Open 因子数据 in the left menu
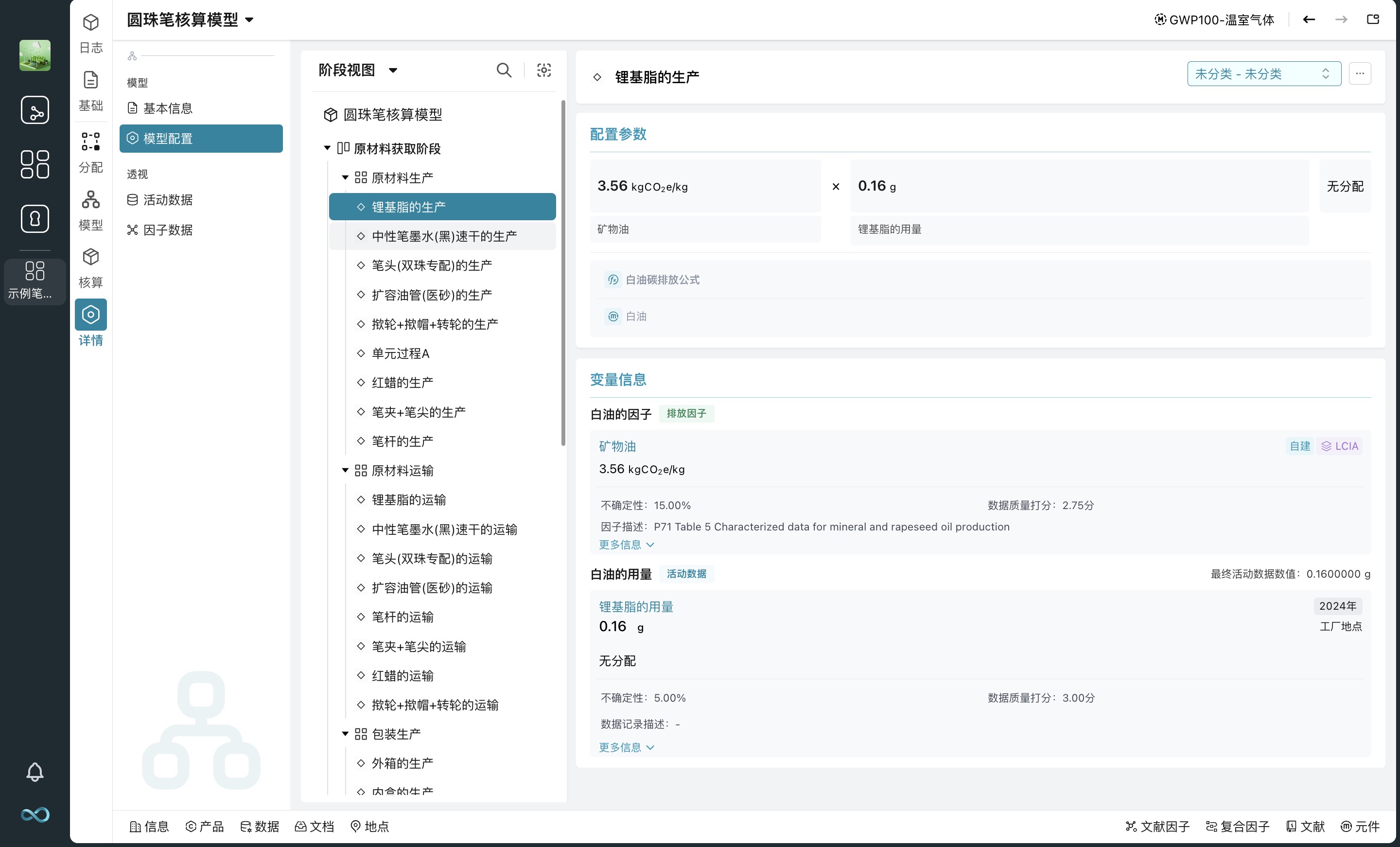Screen dimensions: 1400x847 [x=168, y=229]
